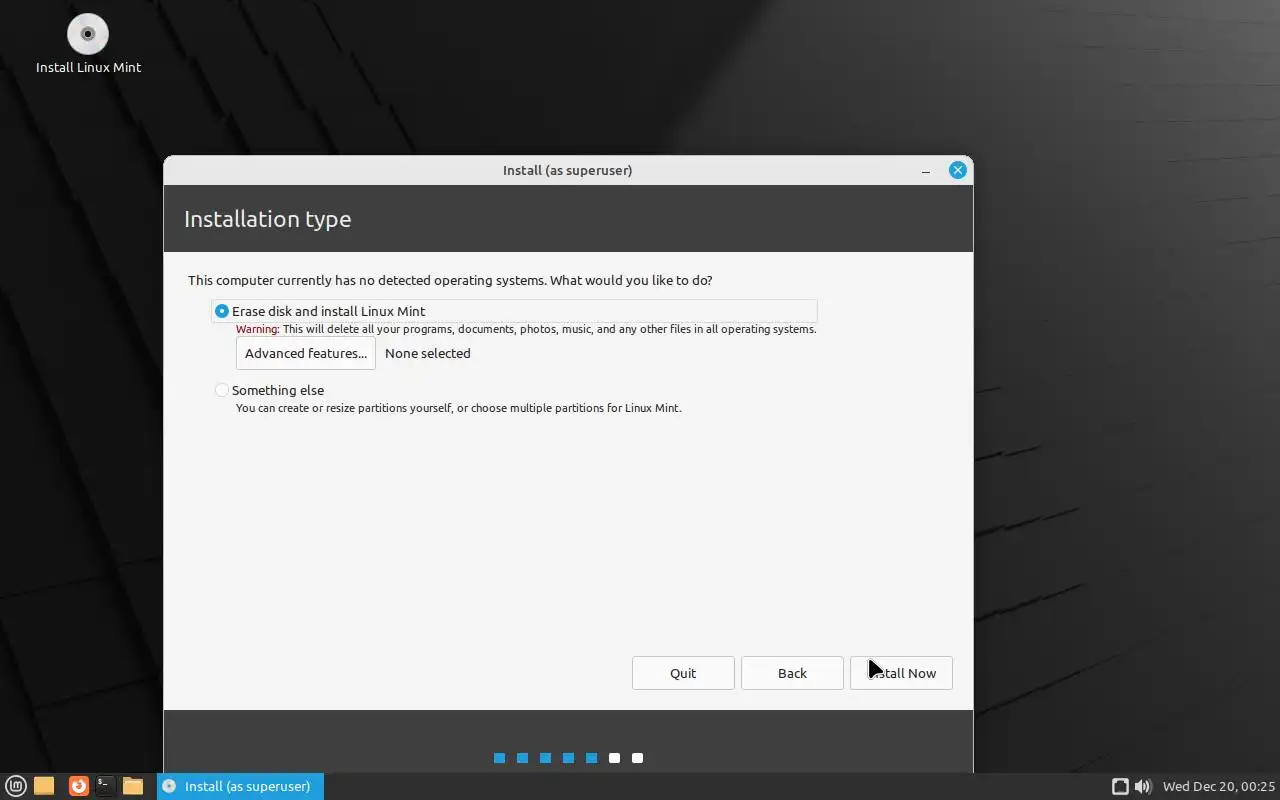Click the red Warning about deleting files
This screenshot has height=800, width=1280.
coord(526,329)
